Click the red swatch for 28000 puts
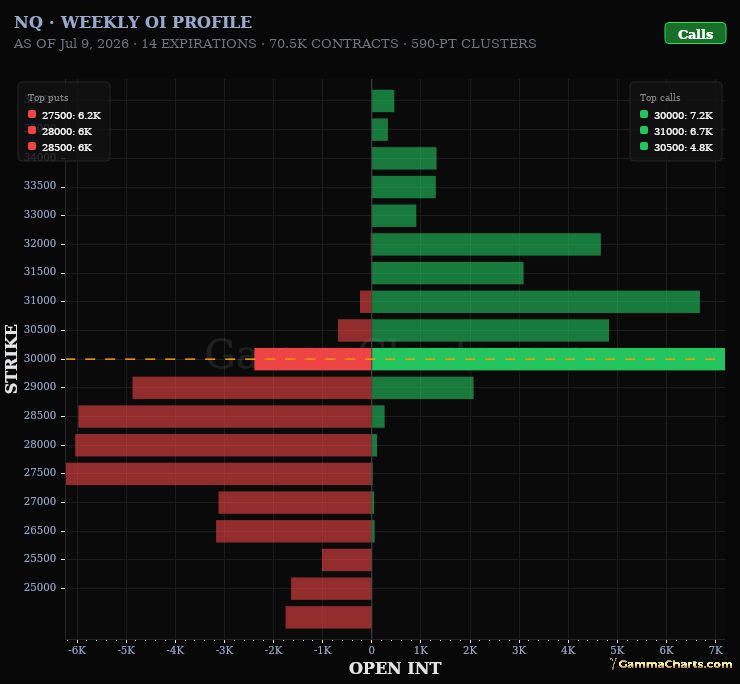The height and width of the screenshot is (684, 740). click(32, 130)
